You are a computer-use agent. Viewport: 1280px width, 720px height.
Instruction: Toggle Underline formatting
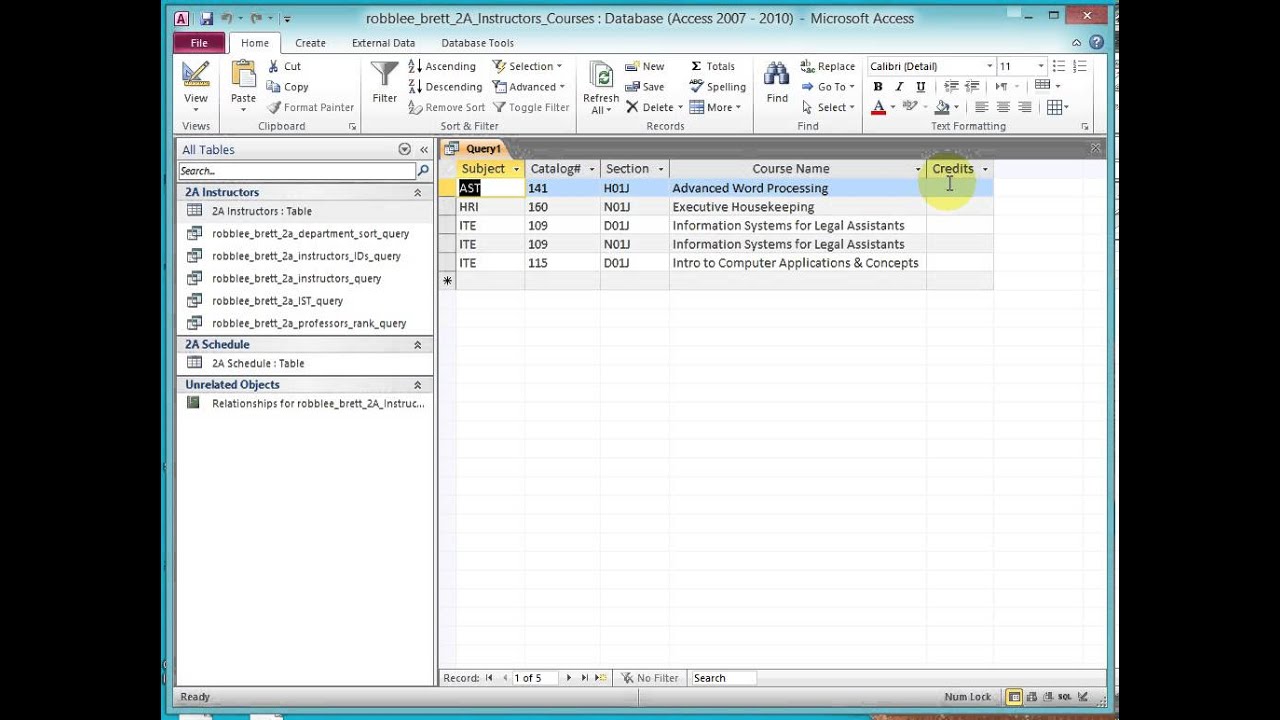(x=921, y=87)
